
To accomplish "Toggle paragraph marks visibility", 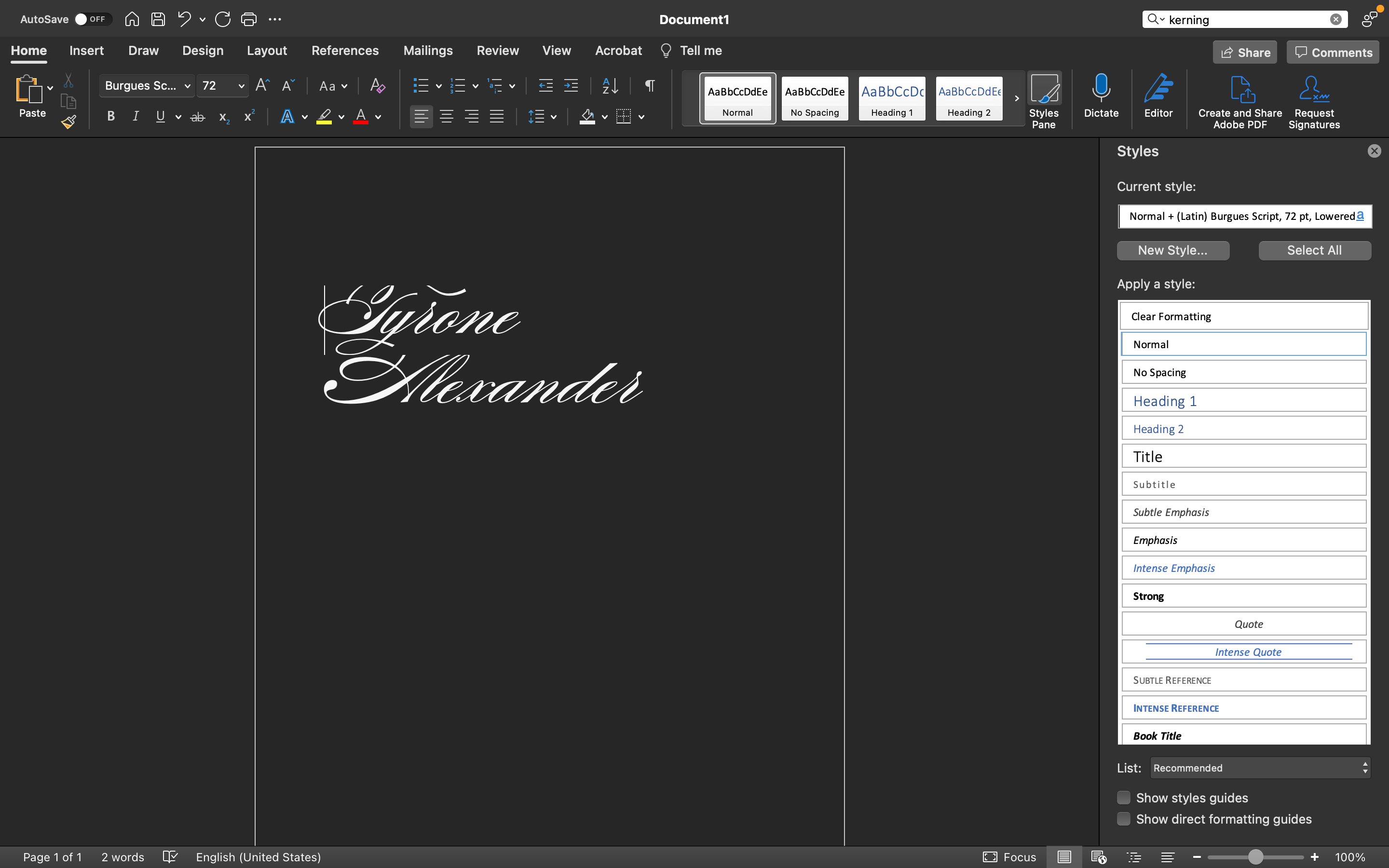I will 649,85.
